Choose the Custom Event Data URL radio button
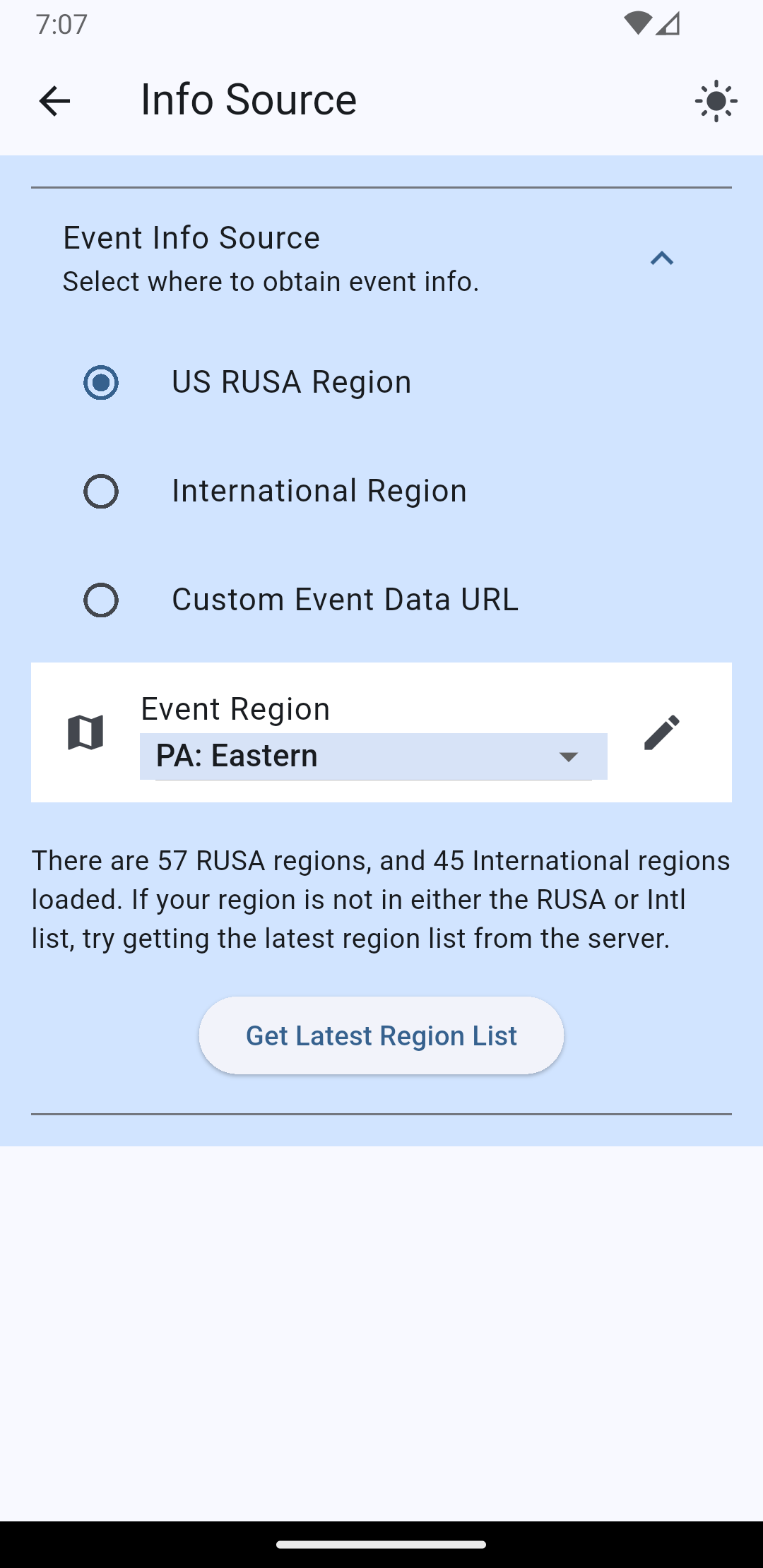 tap(101, 600)
